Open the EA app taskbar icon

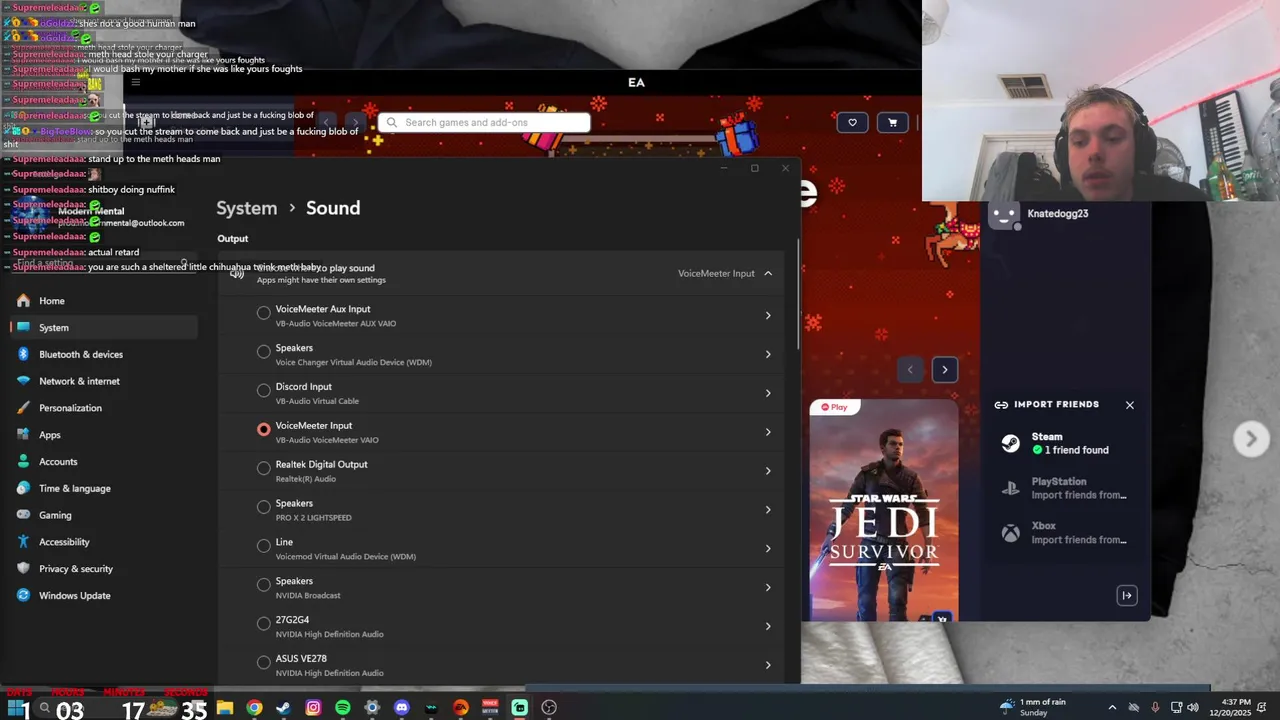461,708
